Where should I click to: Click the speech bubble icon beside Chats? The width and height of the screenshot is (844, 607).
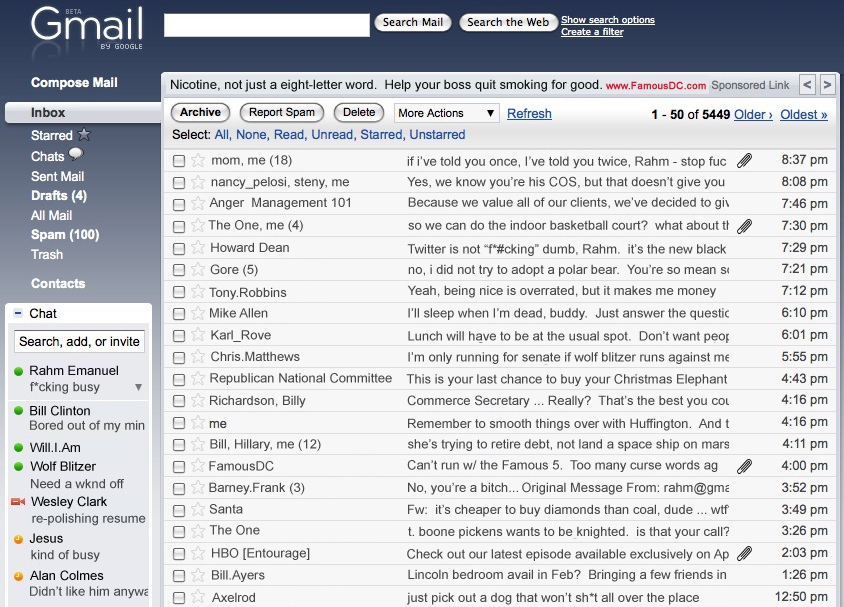pos(76,155)
